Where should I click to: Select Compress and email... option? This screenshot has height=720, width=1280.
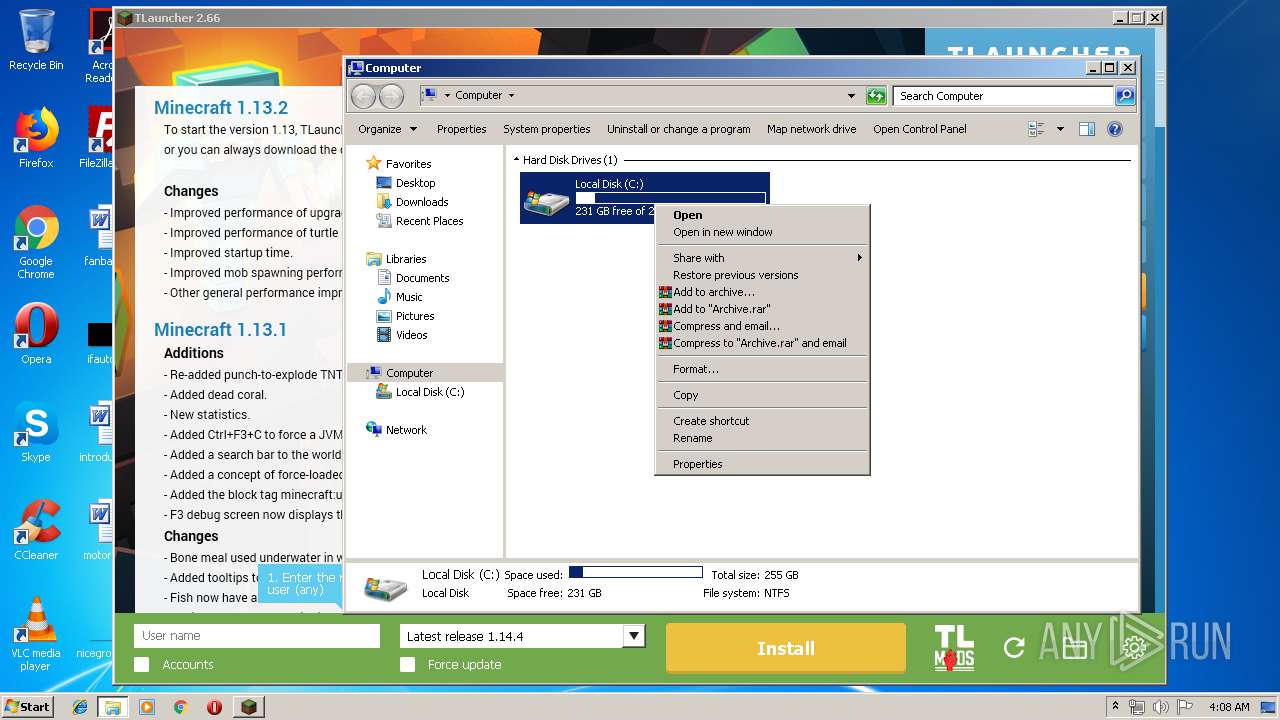[762, 326]
